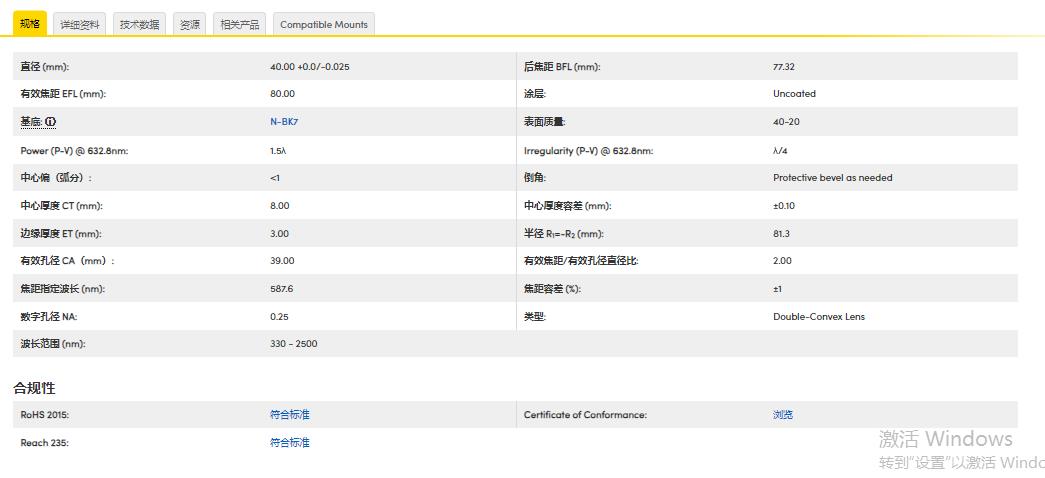The width and height of the screenshot is (1045, 478).
Task: Click the Protective bevel as needed text
Action: click(x=833, y=178)
